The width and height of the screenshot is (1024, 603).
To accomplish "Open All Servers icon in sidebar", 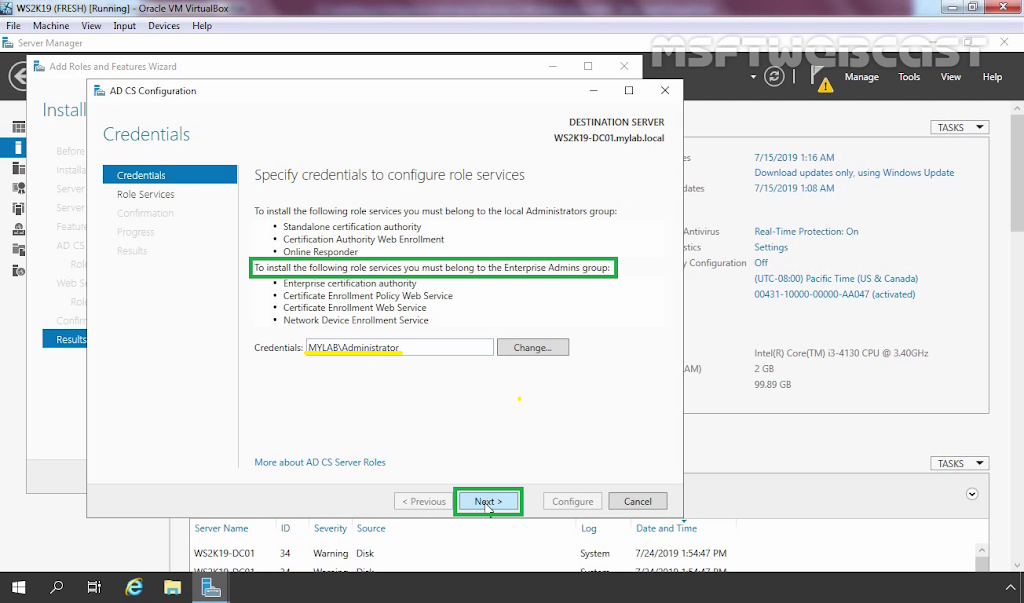I will coord(18,168).
